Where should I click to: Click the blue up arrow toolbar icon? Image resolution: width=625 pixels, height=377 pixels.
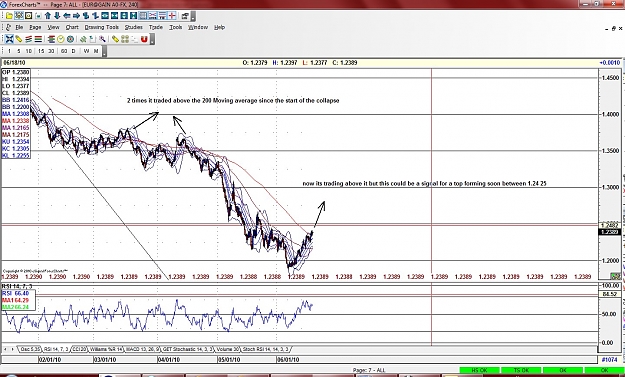[x=48, y=16]
